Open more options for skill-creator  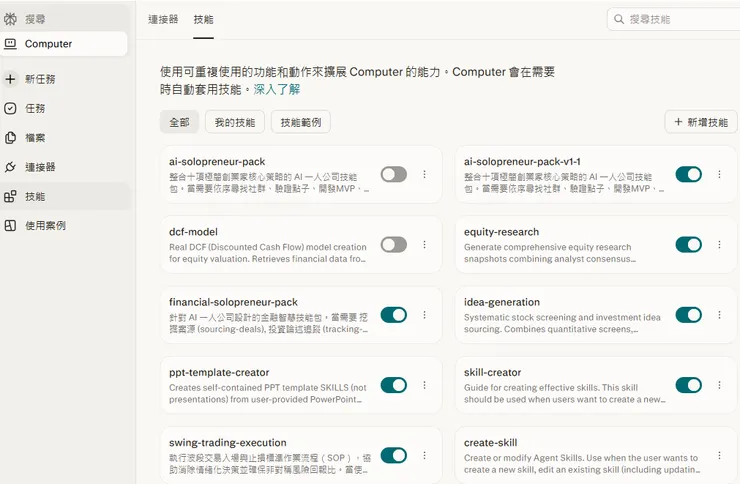coord(719,385)
